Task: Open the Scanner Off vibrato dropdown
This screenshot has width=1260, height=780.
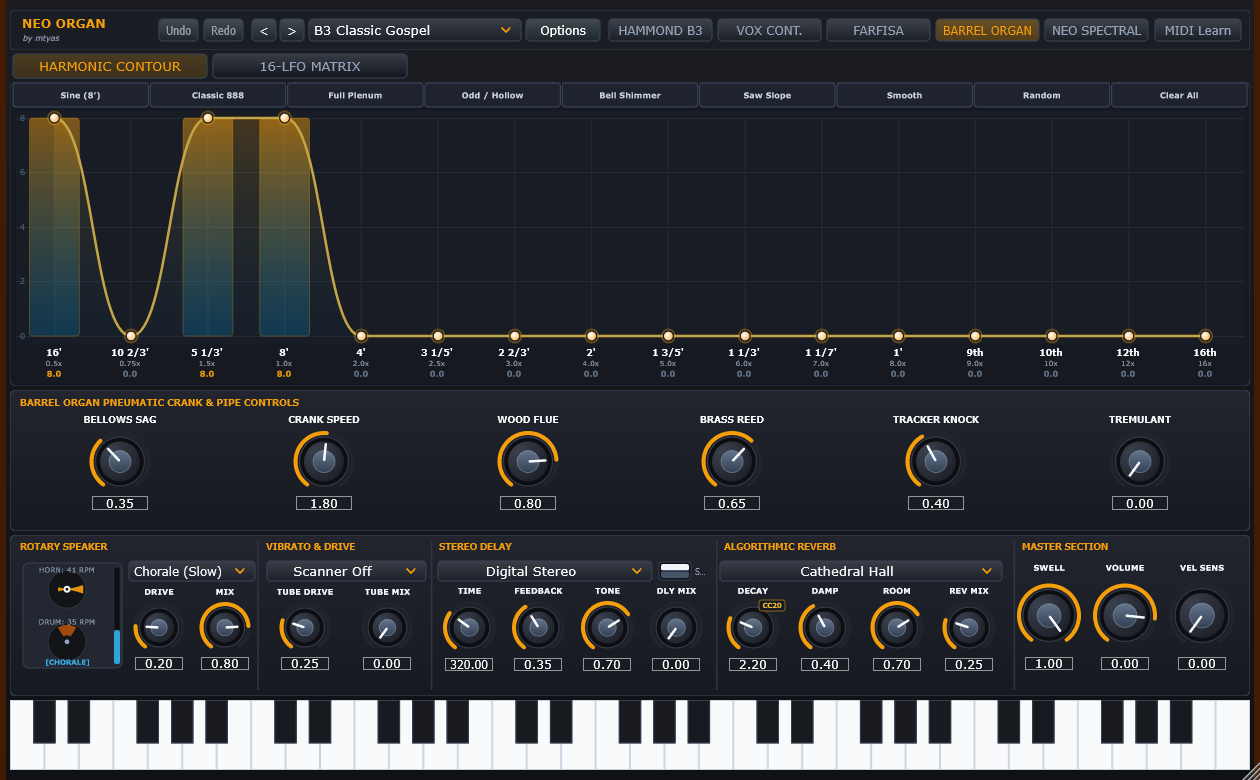Action: click(345, 571)
